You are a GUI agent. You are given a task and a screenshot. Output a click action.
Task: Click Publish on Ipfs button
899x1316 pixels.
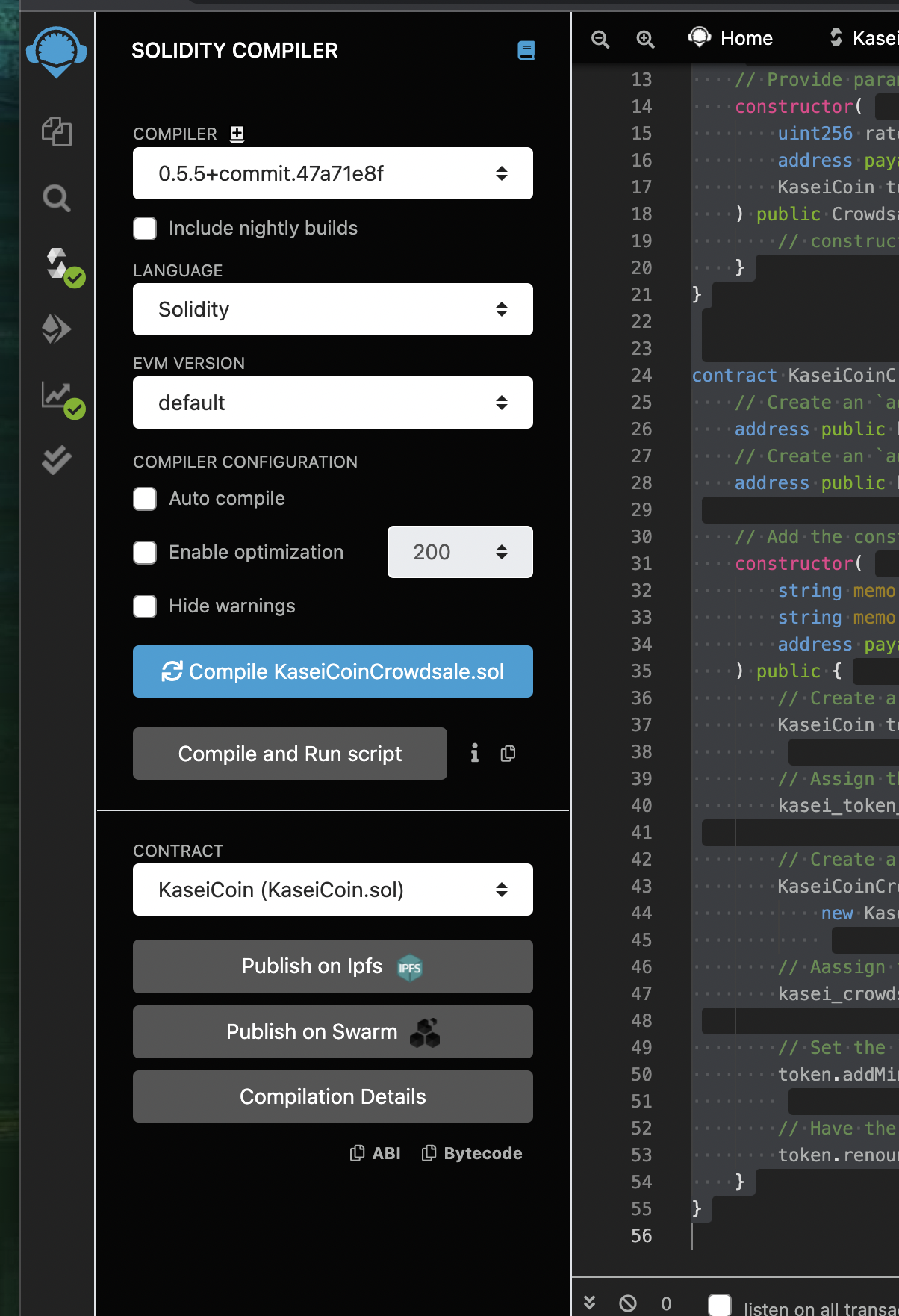(333, 966)
